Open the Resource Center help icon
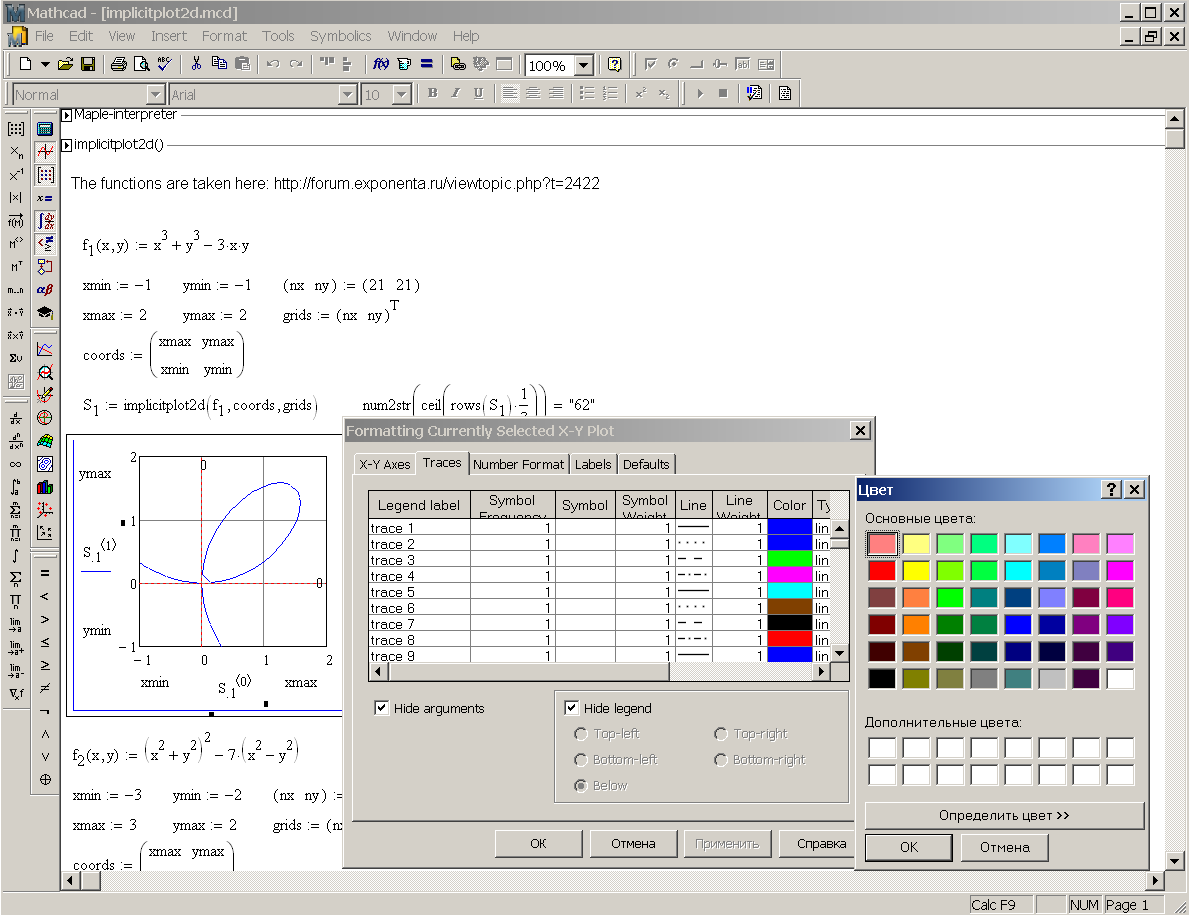This screenshot has width=1189, height=915. point(614,64)
